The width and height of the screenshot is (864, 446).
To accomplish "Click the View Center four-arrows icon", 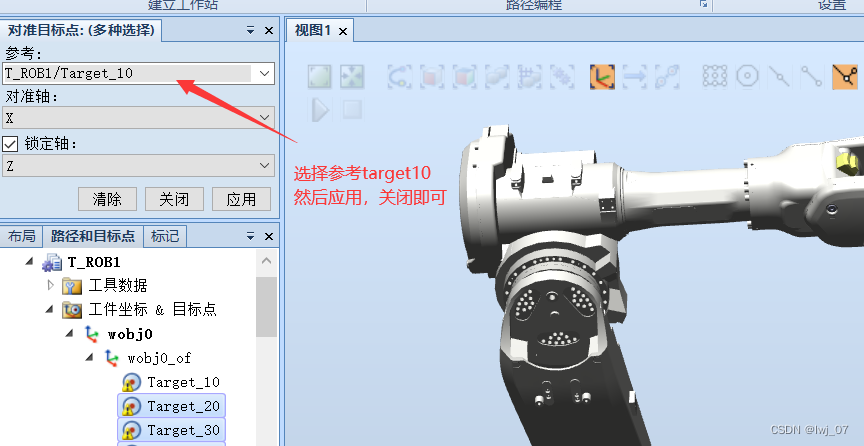I will 352,77.
